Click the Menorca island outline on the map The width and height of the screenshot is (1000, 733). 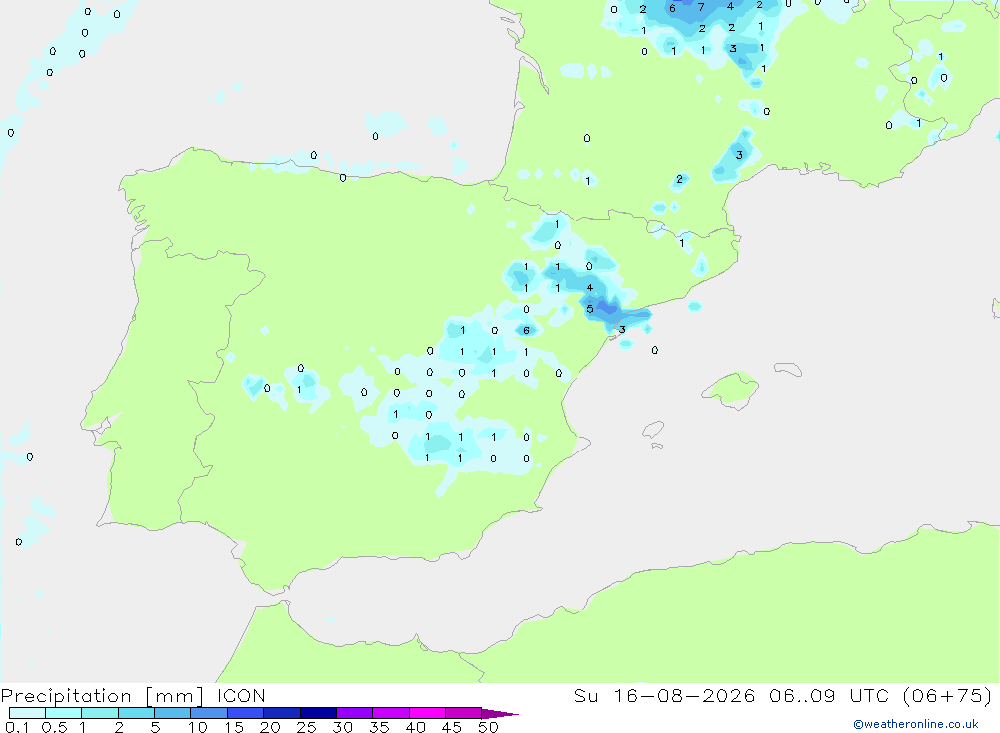(788, 369)
